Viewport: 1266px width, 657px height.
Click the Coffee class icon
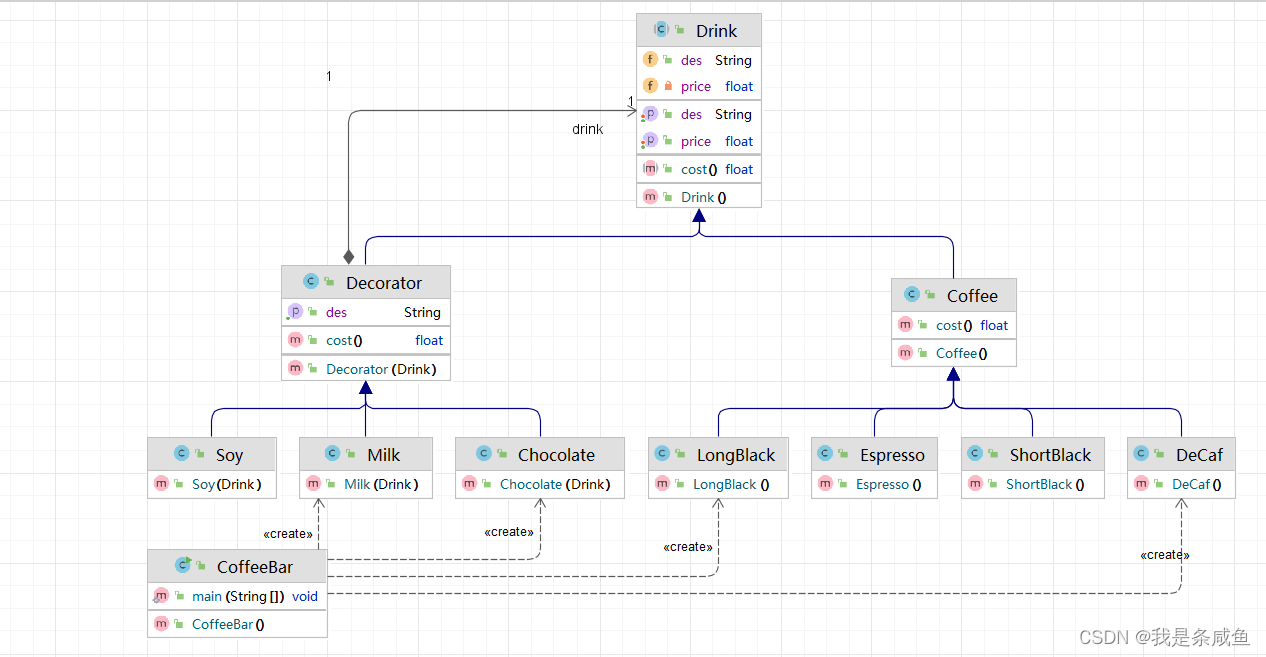click(x=912, y=295)
